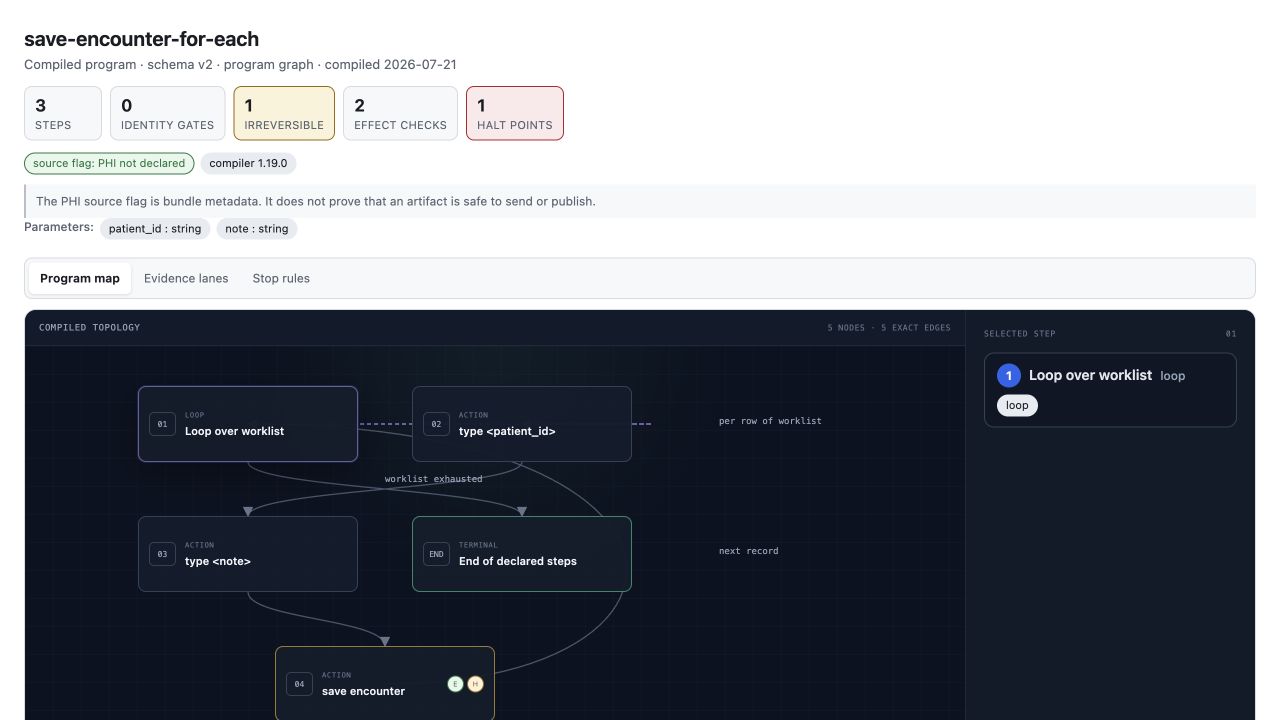The image size is (1280, 720).
Task: Click the save-encounter-for-each heading
Action: (x=141, y=39)
